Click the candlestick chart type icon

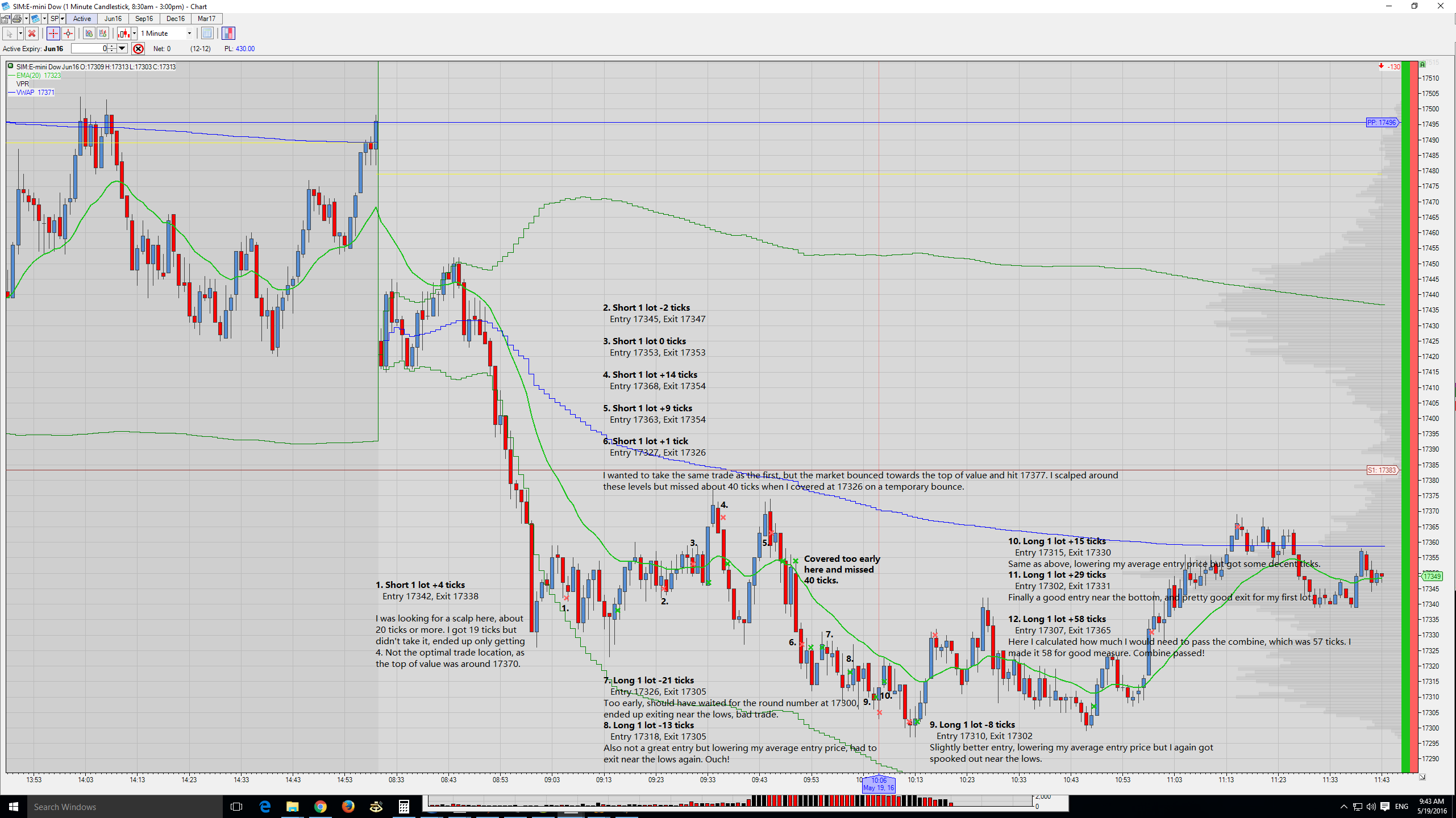tap(124, 34)
